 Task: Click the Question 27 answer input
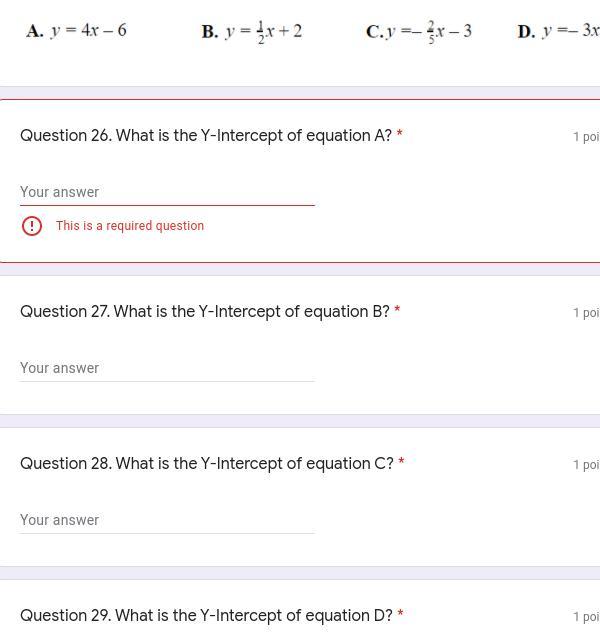point(167,368)
